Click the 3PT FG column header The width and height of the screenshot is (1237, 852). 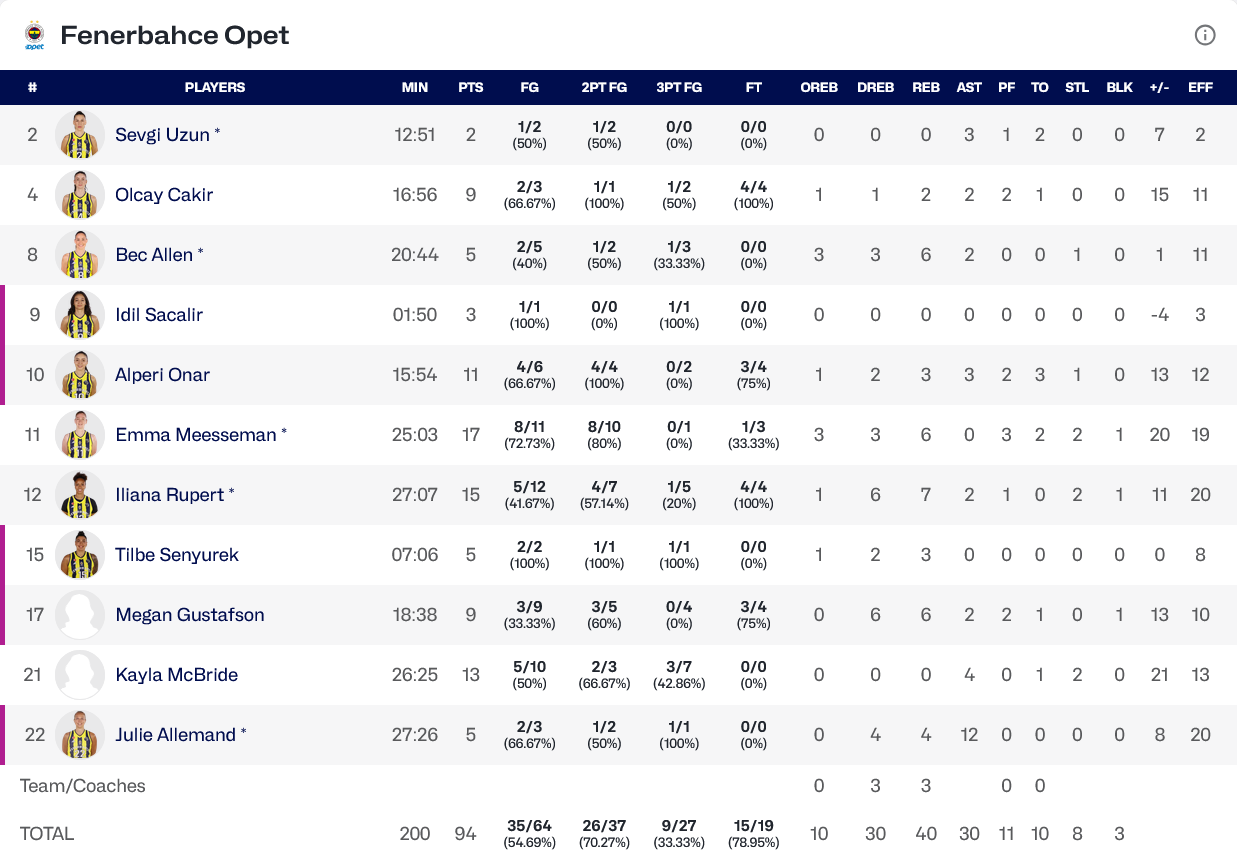tap(679, 87)
